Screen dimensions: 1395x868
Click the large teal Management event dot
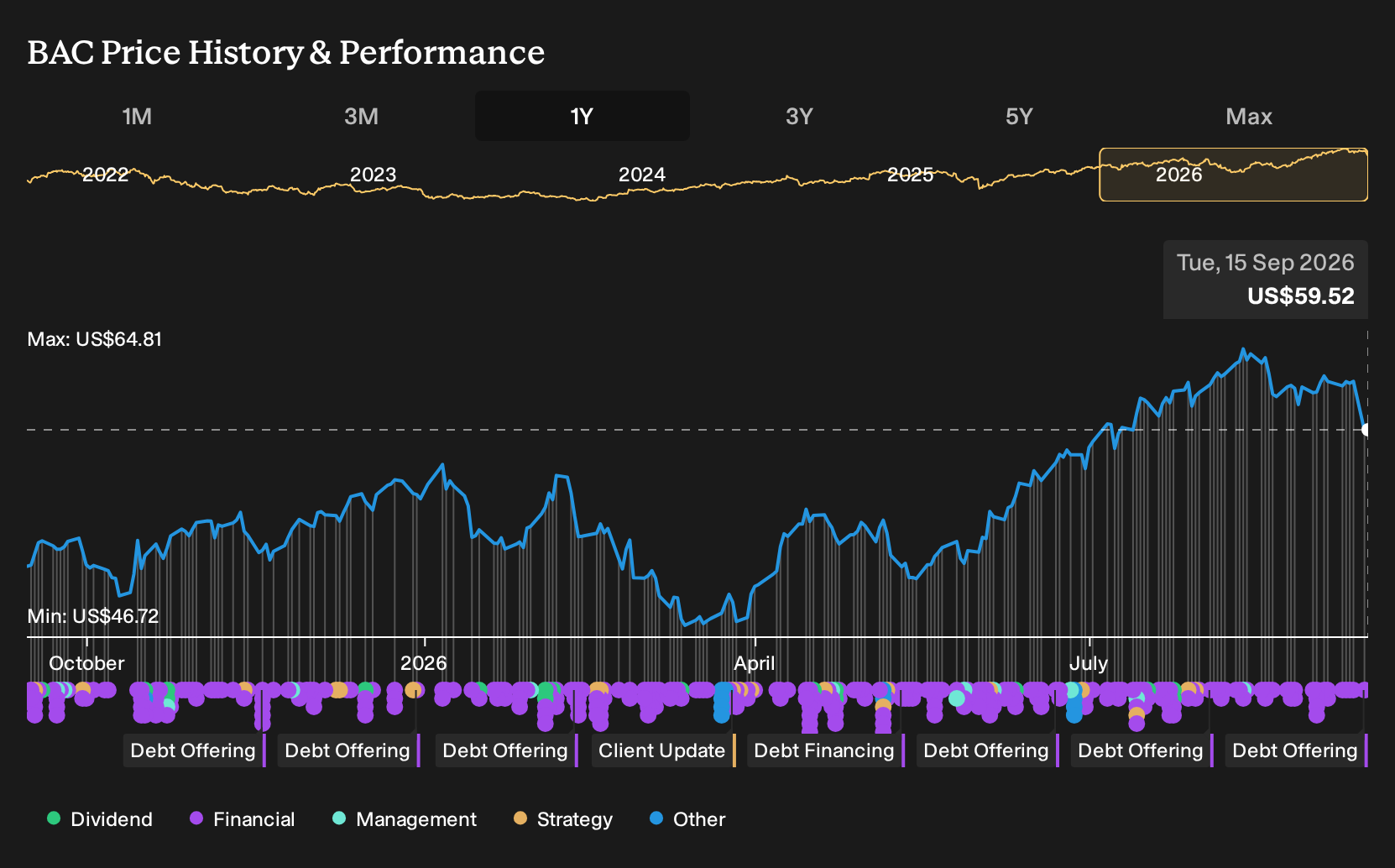(x=957, y=698)
